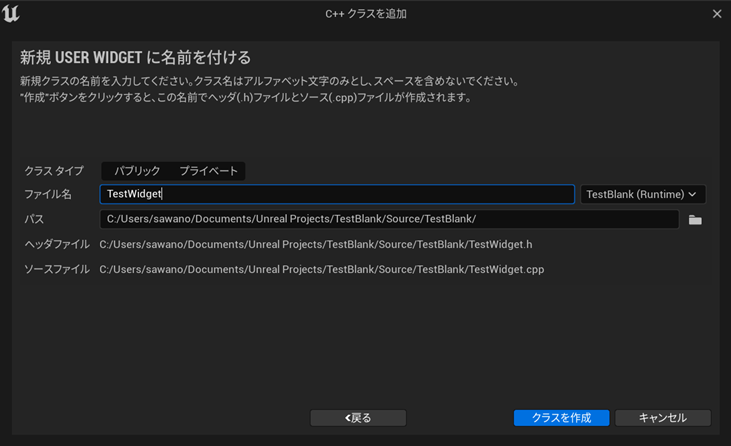Click the クラス タイプ label

click(x=54, y=171)
